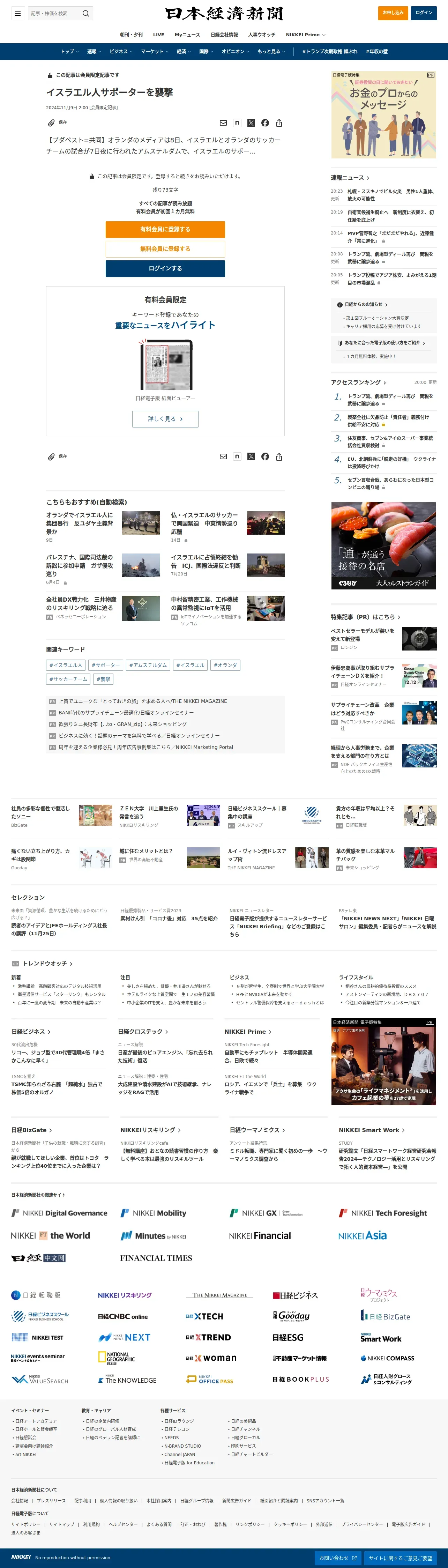
Task: Click the 有料会員に登録する button
Action: 165,230
